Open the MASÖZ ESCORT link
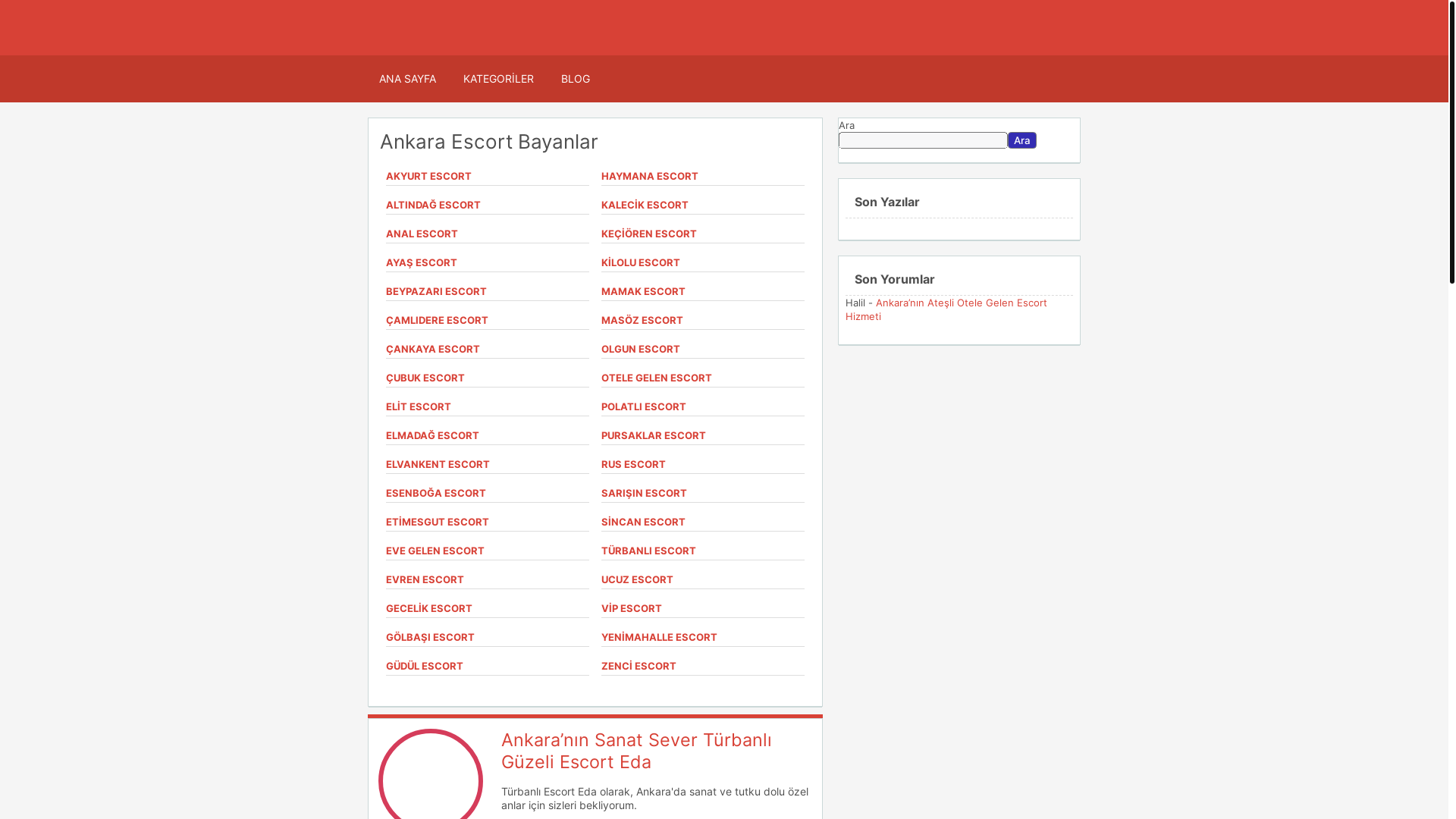 click(x=642, y=320)
